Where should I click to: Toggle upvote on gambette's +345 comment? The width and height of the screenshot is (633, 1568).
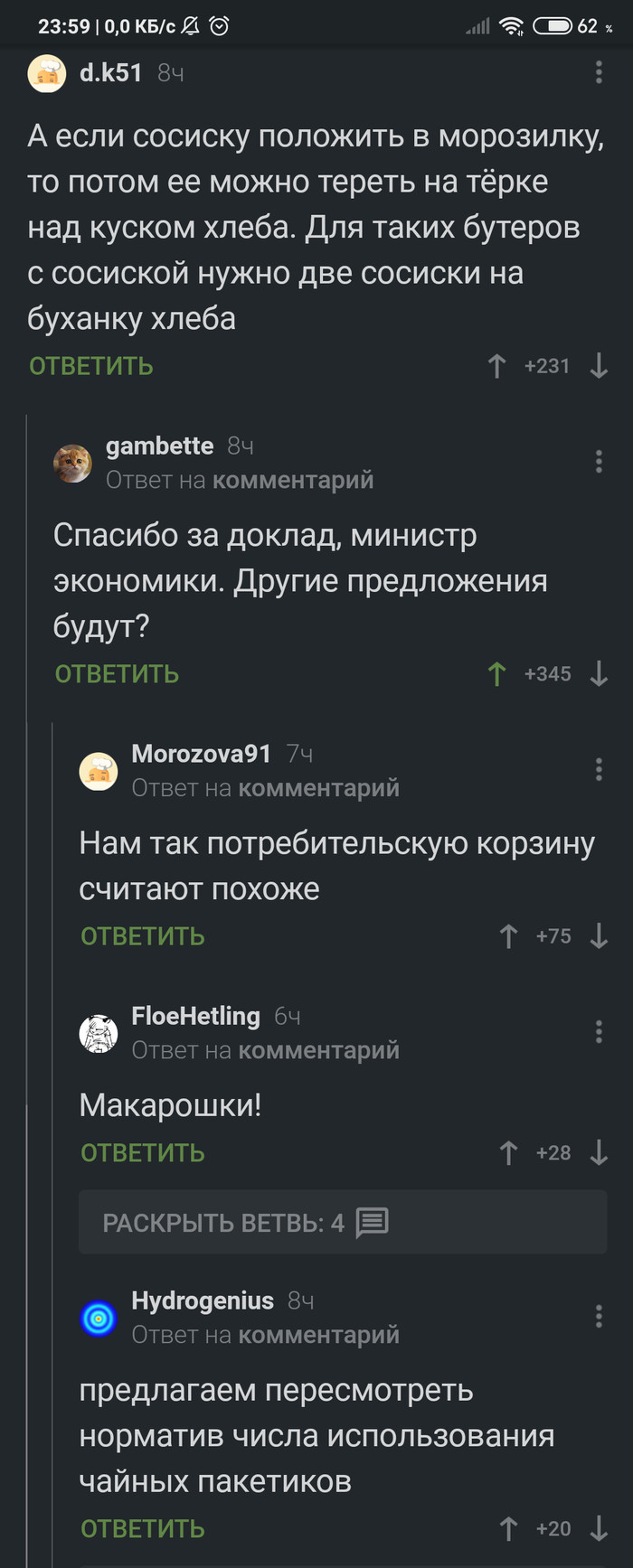tap(496, 673)
